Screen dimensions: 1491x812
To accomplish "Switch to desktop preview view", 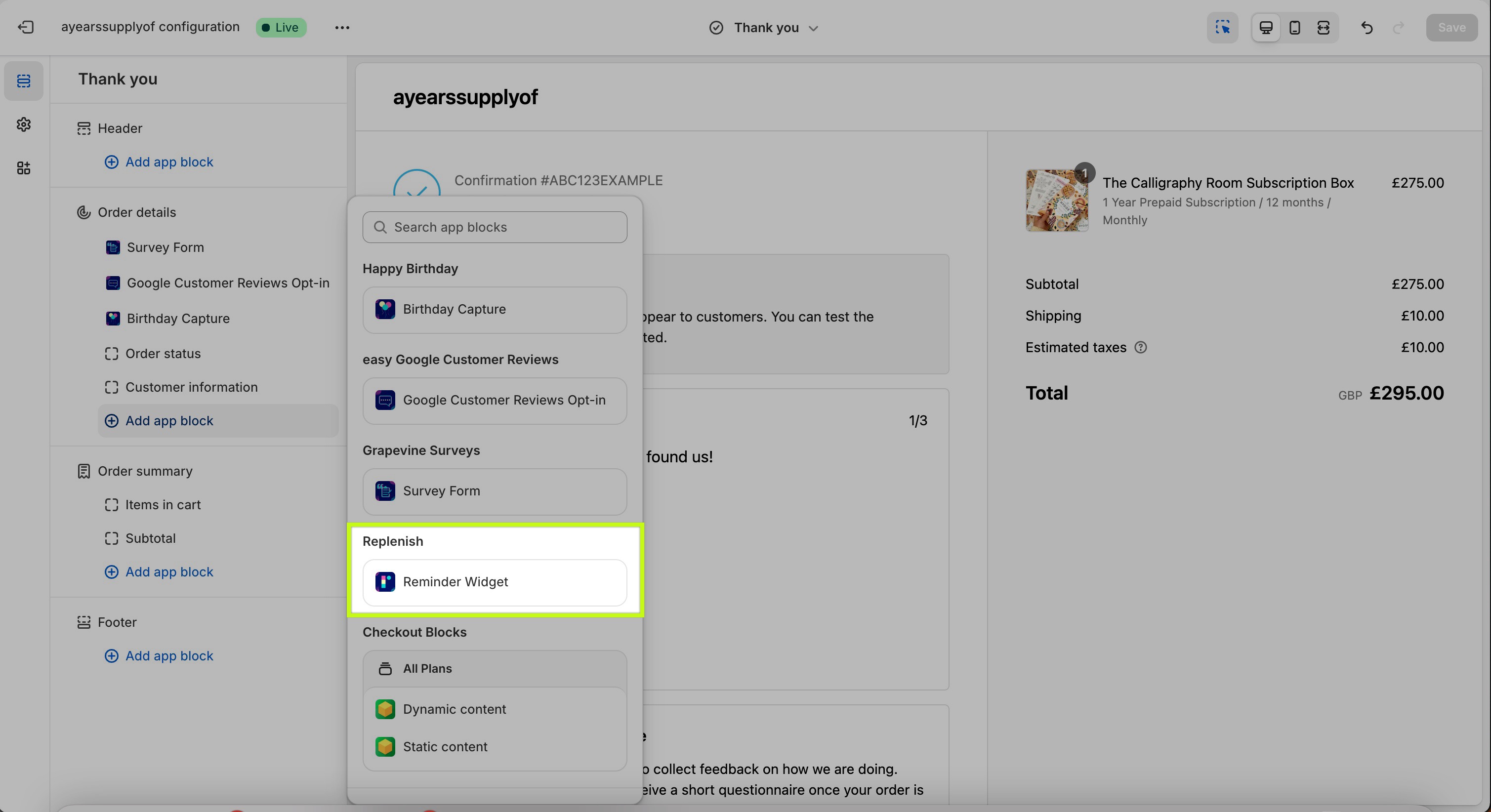I will (1266, 27).
